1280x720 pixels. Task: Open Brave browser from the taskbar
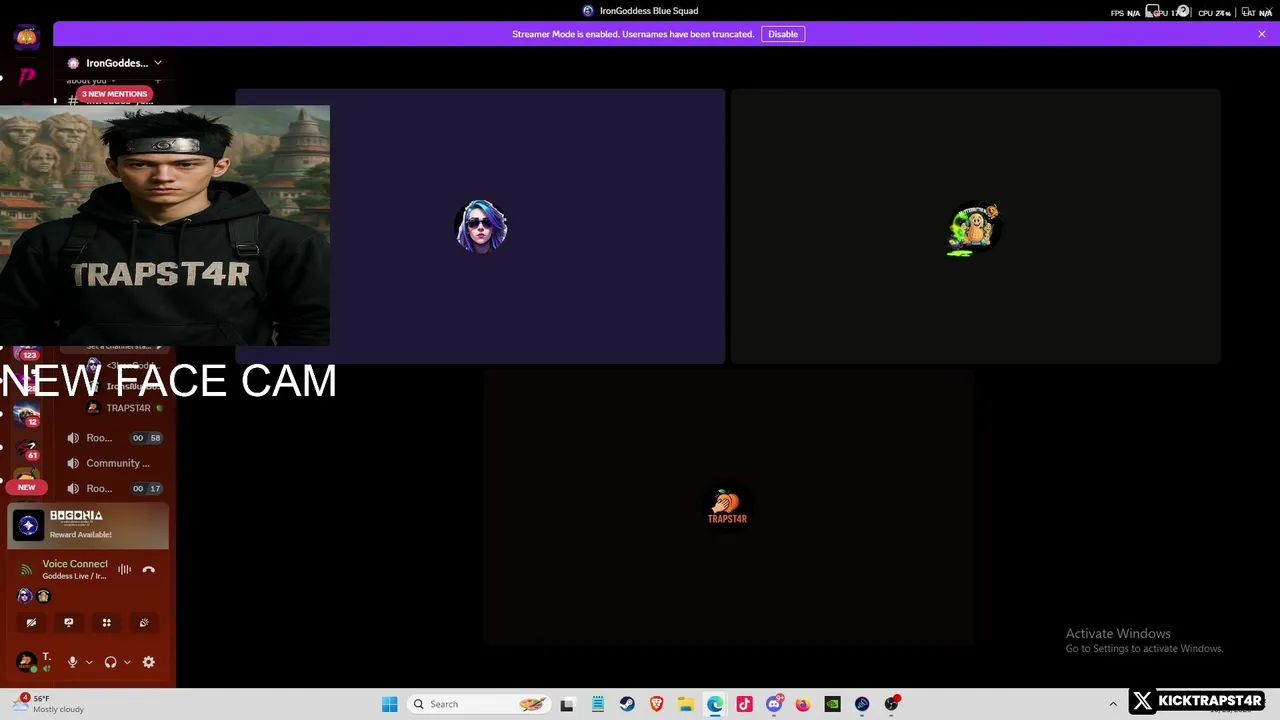[656, 704]
